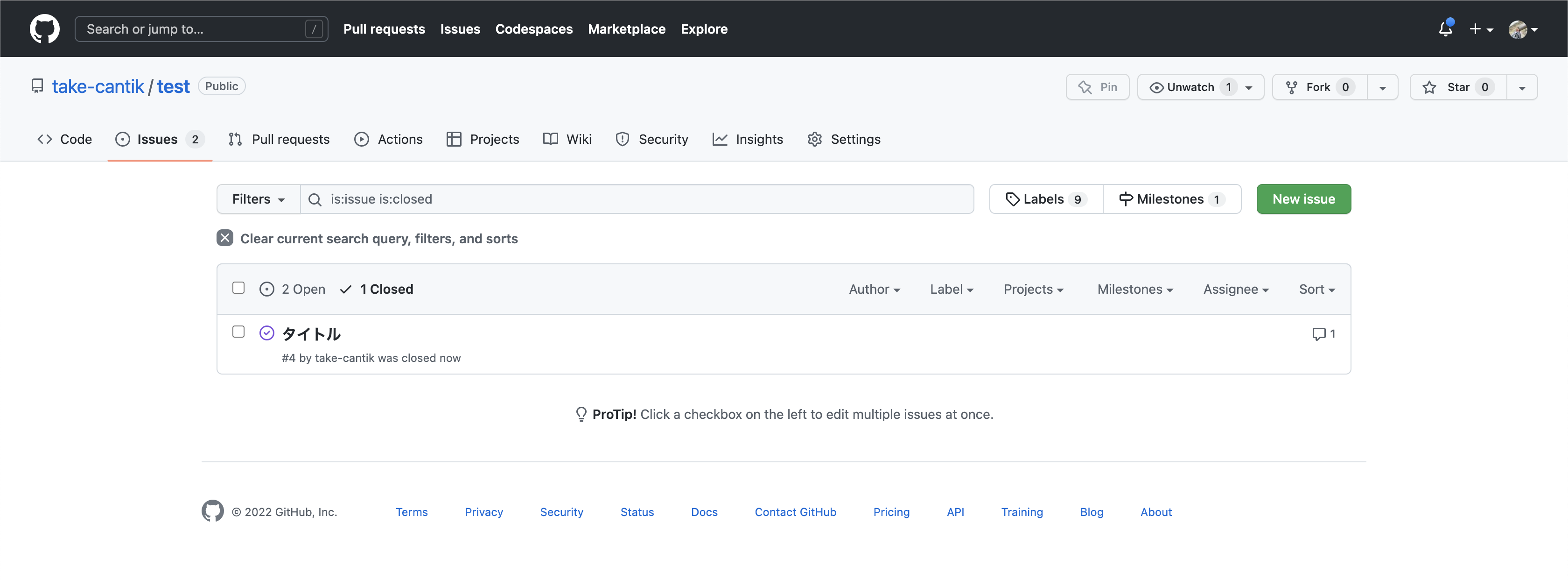Image resolution: width=1568 pixels, height=580 pixels.
Task: Check the select-all issues checkbox
Action: pos(238,288)
